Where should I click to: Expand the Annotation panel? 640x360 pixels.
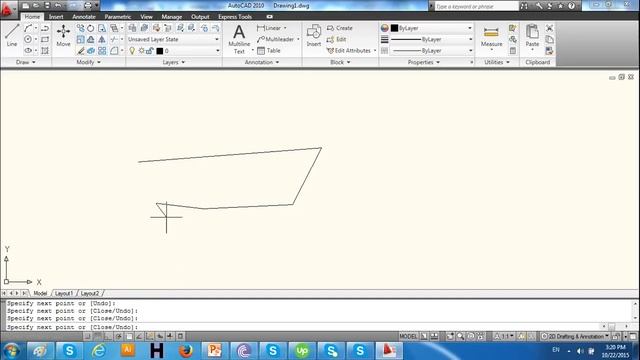(262, 62)
